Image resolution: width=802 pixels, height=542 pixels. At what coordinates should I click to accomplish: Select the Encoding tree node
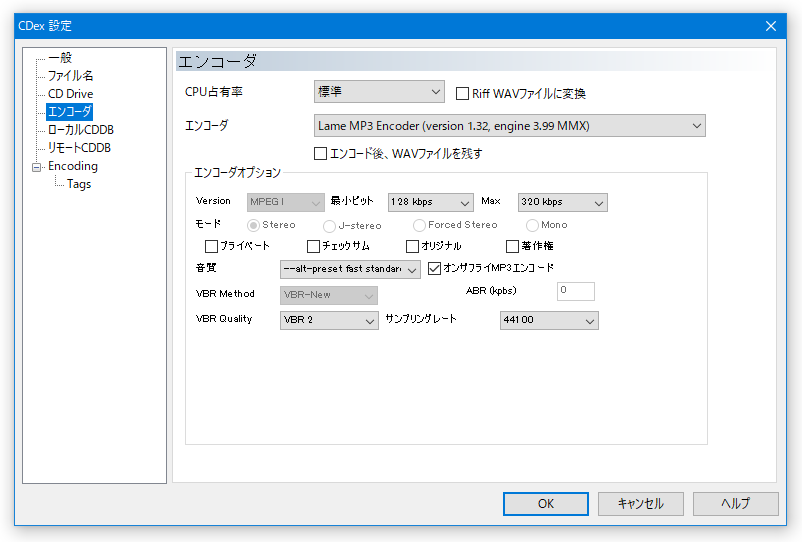pyautogui.click(x=73, y=166)
